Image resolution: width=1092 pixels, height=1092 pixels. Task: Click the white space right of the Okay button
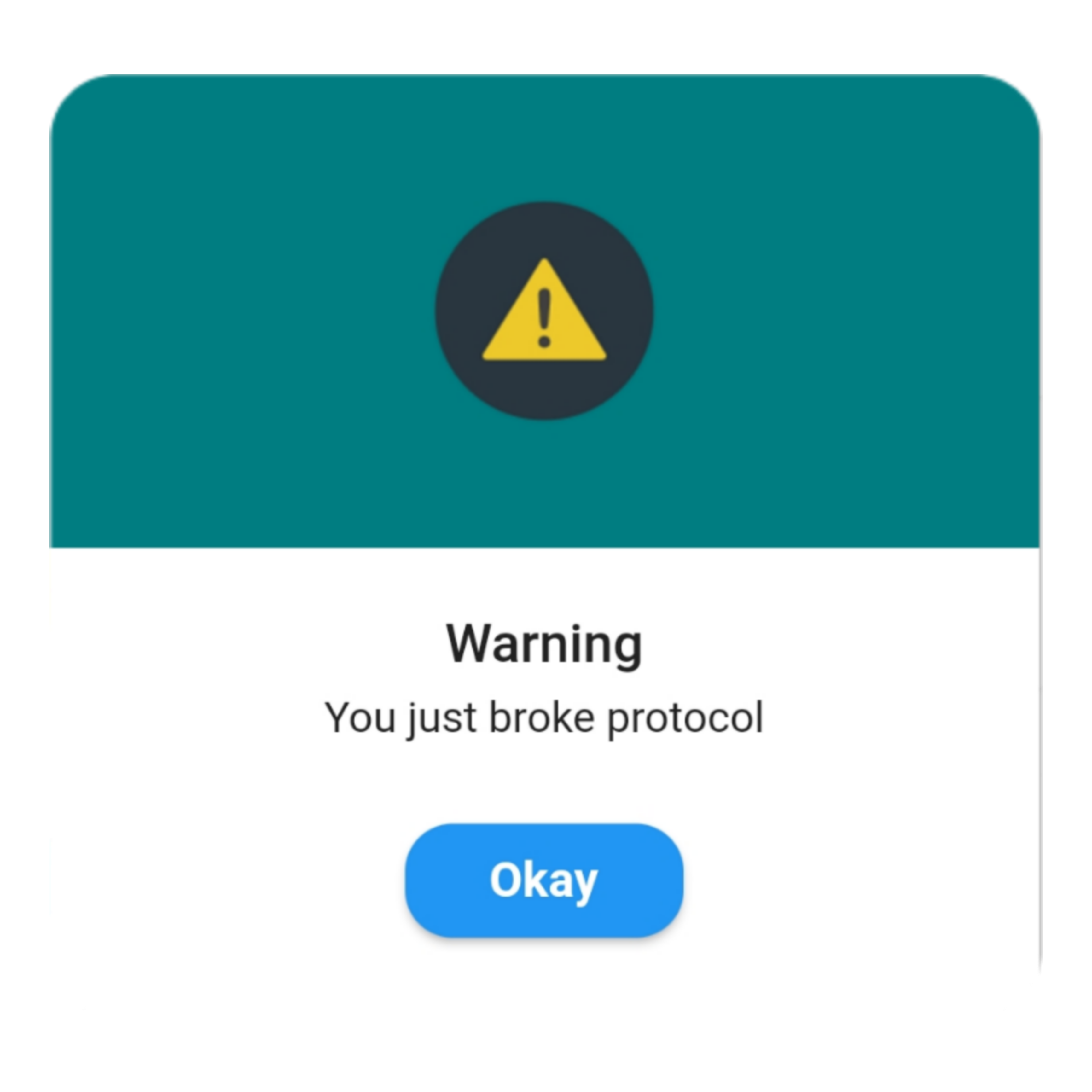[861, 880]
